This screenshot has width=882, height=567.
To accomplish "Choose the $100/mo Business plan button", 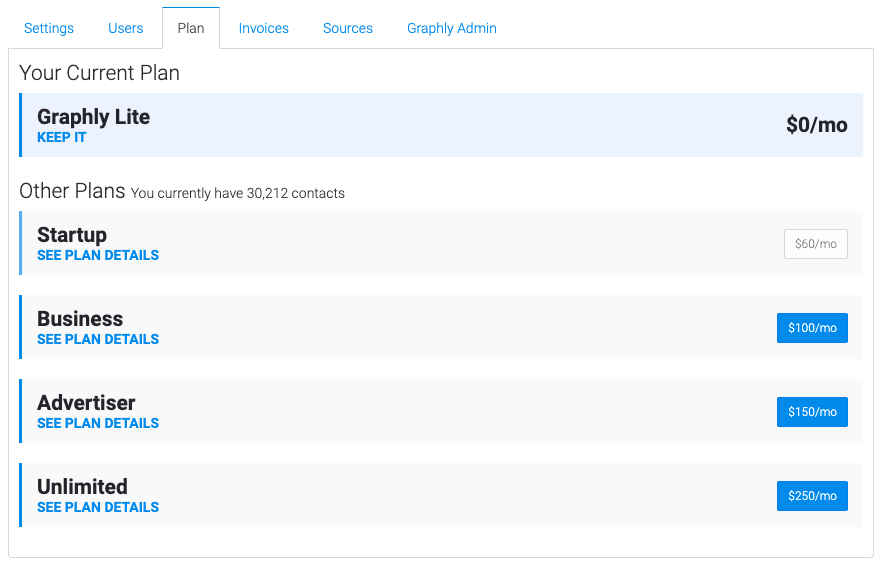I will pyautogui.click(x=812, y=328).
